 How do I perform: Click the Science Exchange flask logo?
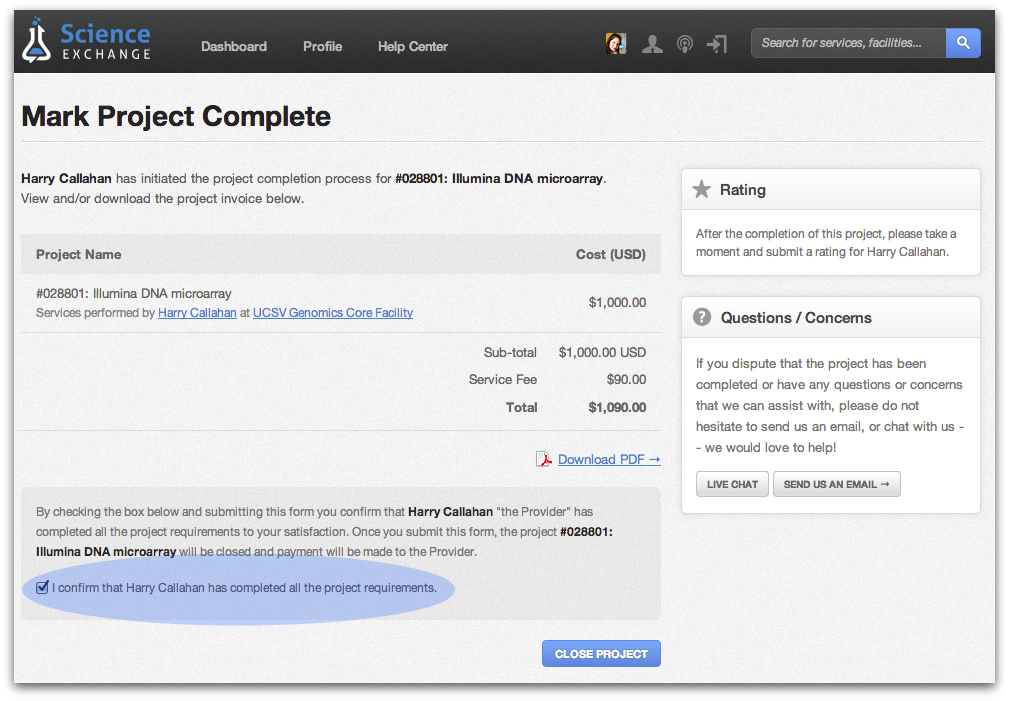[38, 41]
